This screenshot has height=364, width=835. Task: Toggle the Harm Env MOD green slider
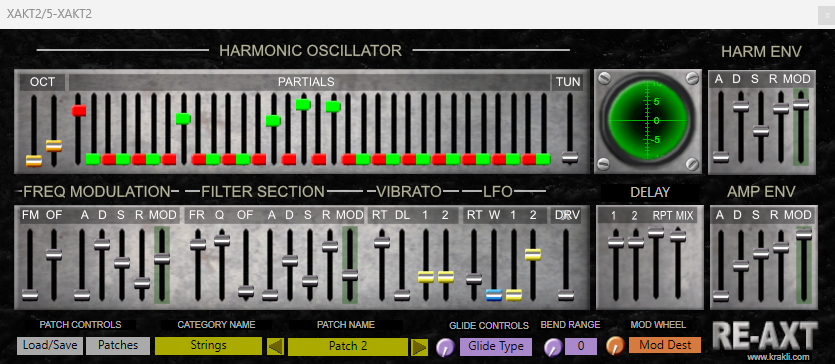pyautogui.click(x=800, y=104)
